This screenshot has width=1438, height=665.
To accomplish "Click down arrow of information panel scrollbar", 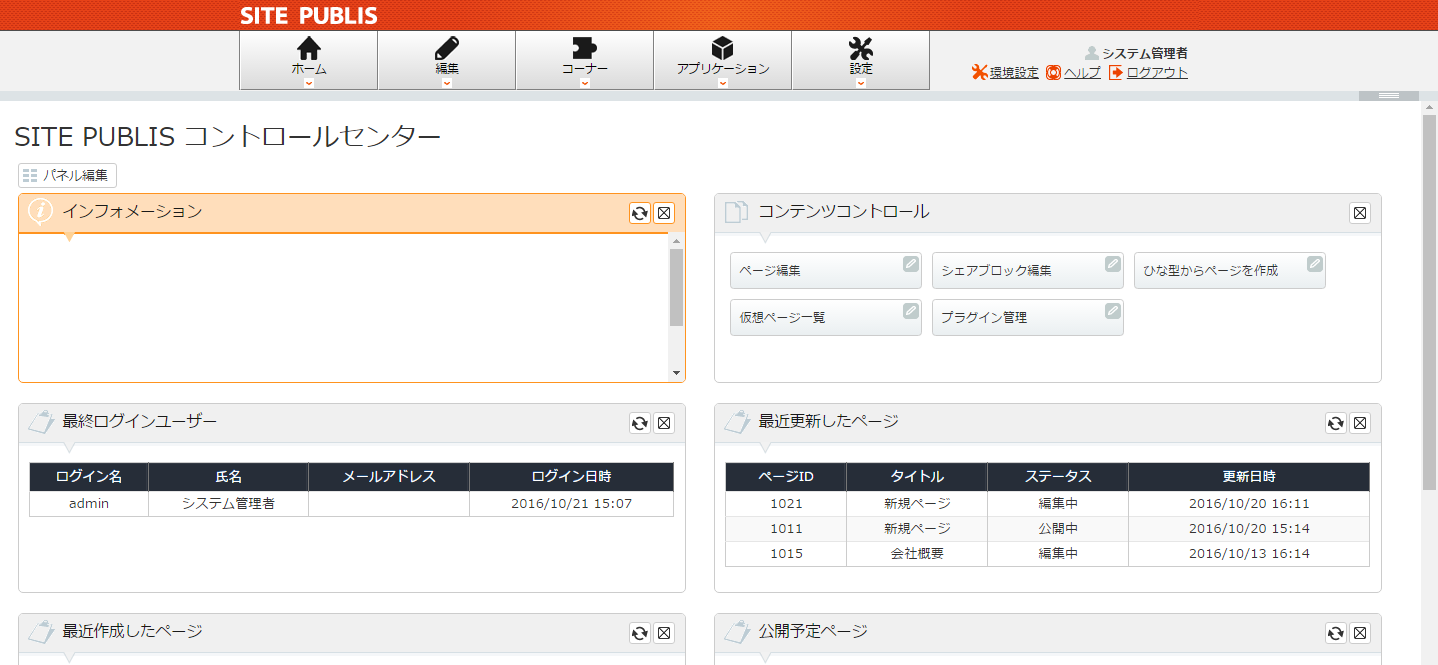I will tap(677, 373).
